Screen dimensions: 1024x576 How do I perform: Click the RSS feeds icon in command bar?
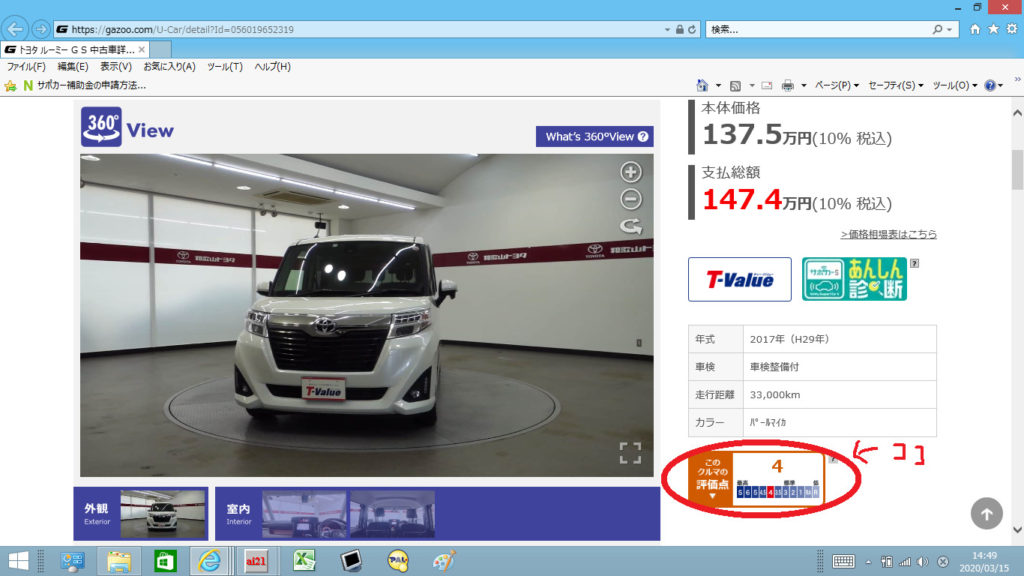pyautogui.click(x=735, y=86)
